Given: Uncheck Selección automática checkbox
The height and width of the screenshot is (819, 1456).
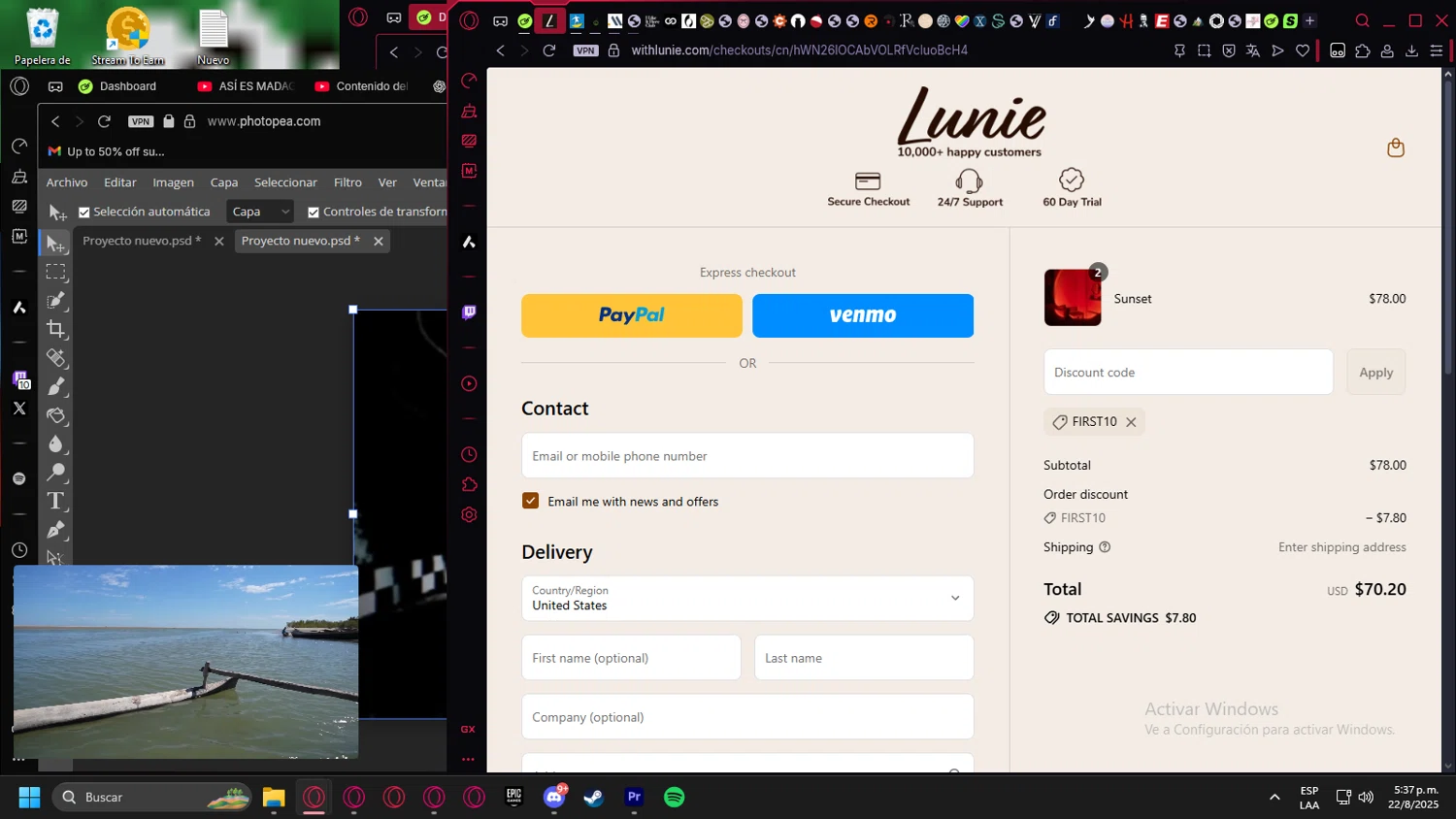Looking at the screenshot, I should tap(84, 213).
